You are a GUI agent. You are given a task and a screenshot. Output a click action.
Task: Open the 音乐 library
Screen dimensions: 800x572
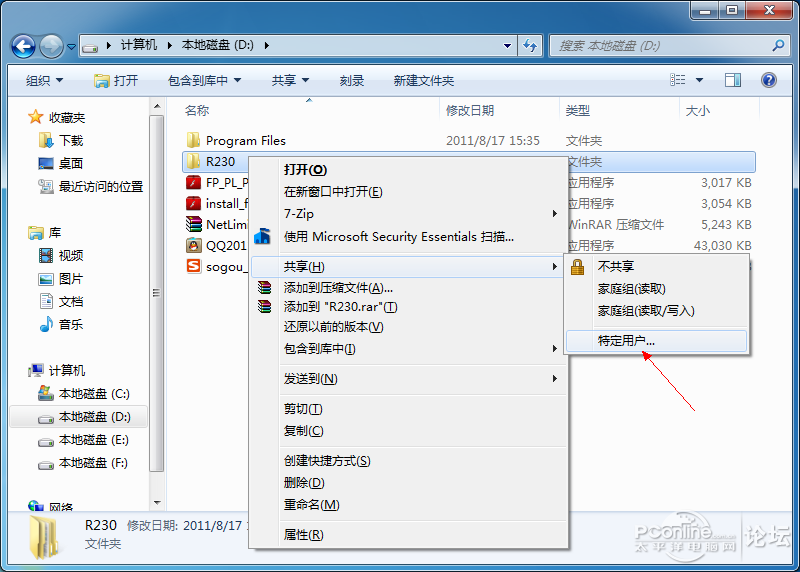pyautogui.click(x=71, y=325)
